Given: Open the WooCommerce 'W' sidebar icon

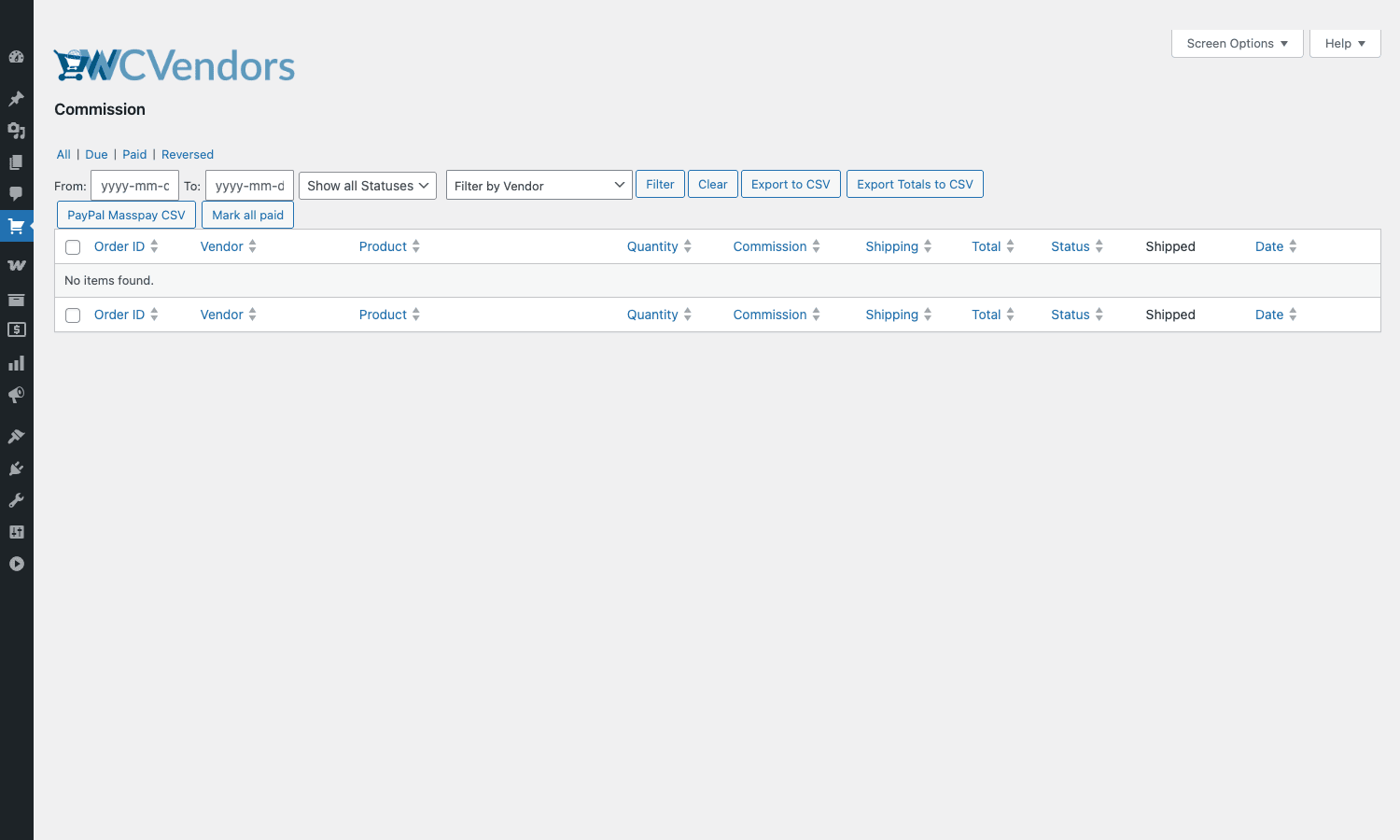Looking at the screenshot, I should [16, 266].
